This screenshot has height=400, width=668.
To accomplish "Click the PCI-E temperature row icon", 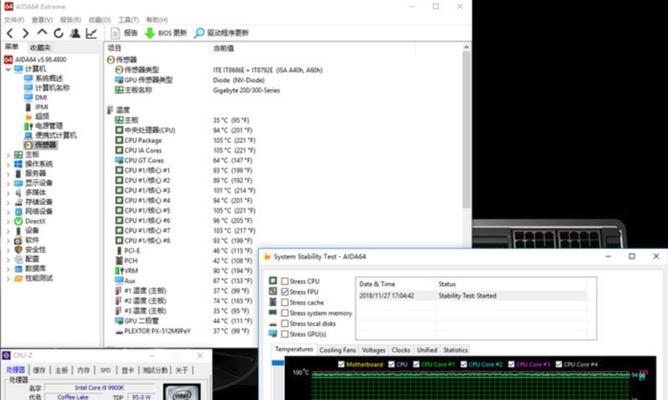I will 119,250.
